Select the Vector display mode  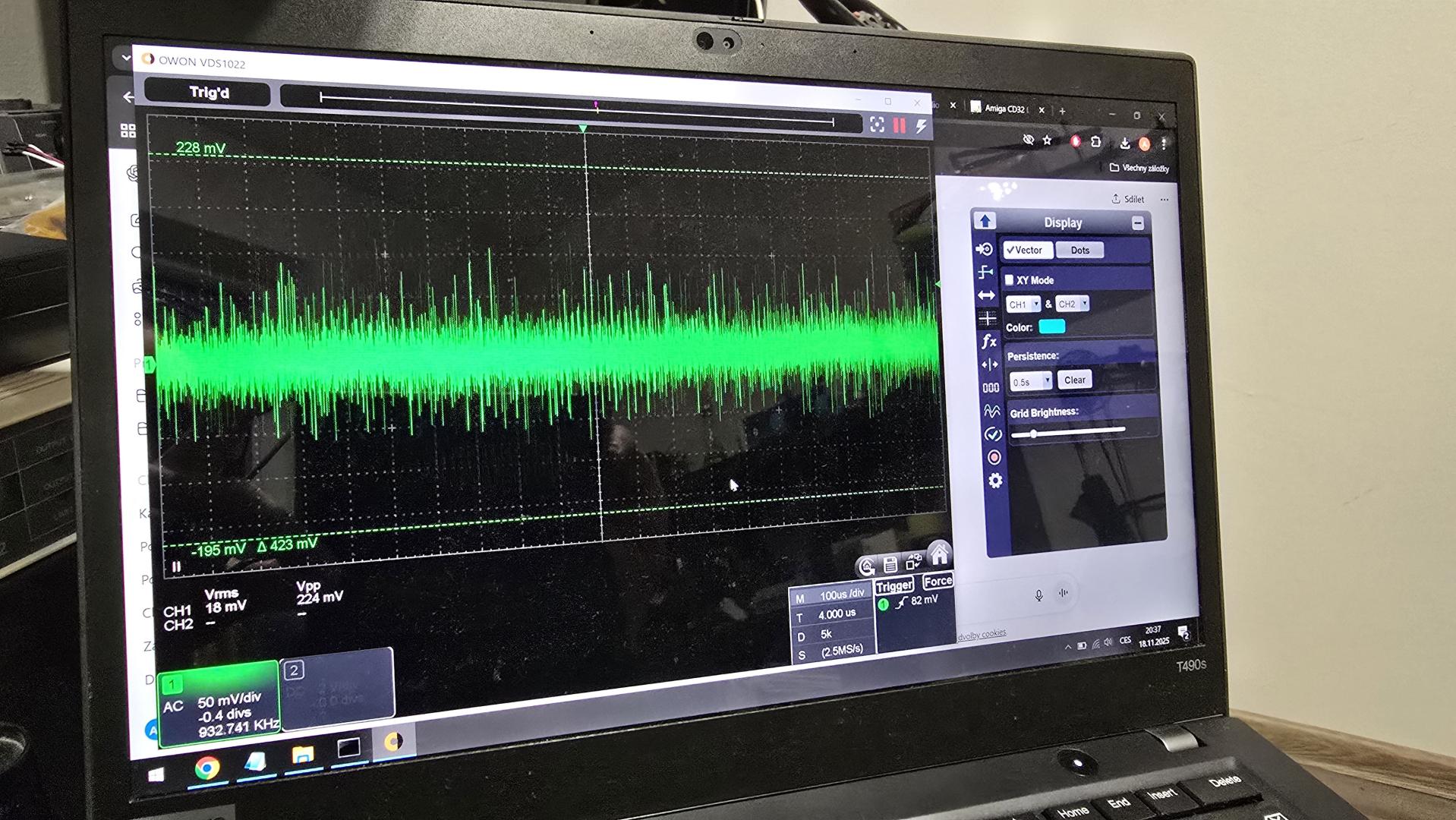1025,250
